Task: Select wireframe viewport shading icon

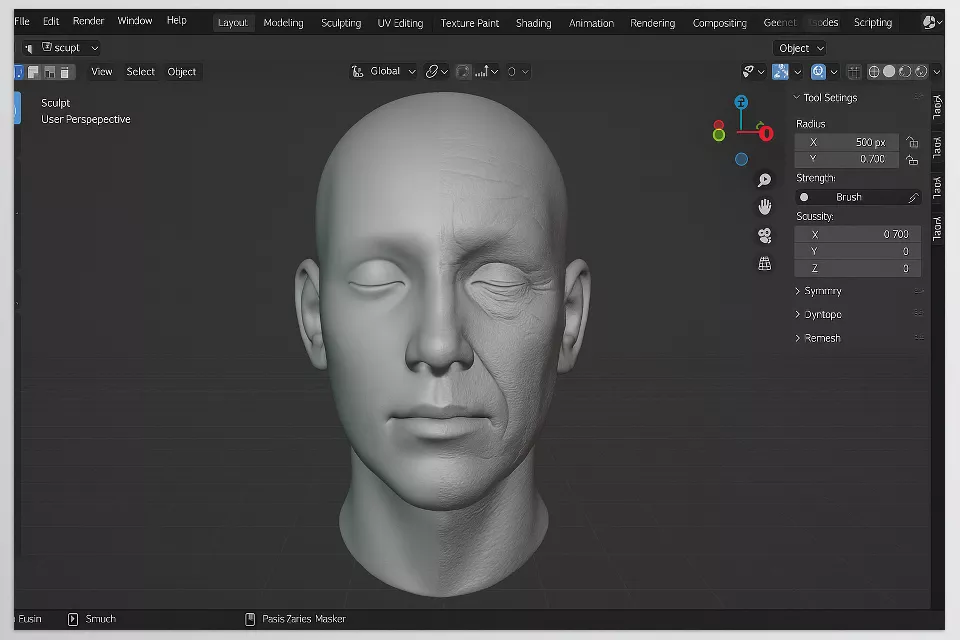Action: [x=874, y=72]
